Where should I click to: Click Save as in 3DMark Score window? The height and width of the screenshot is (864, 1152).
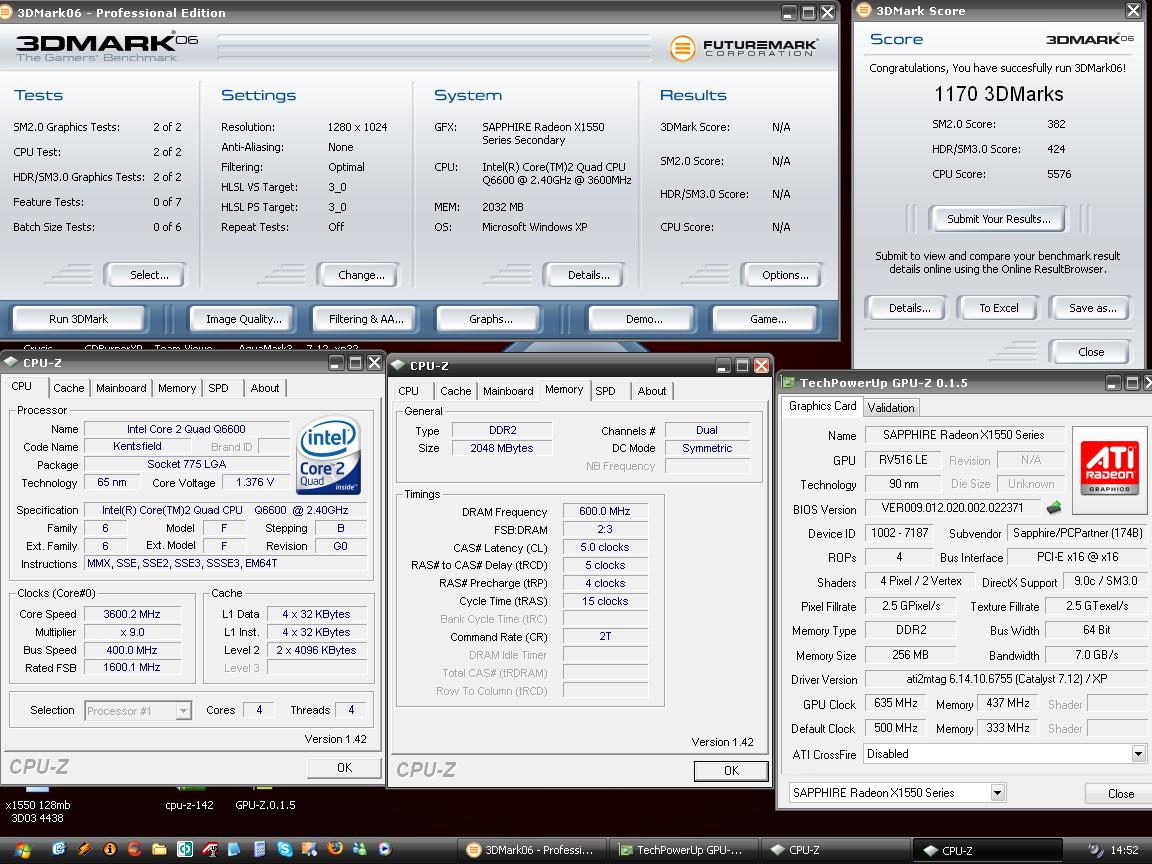click(1092, 308)
